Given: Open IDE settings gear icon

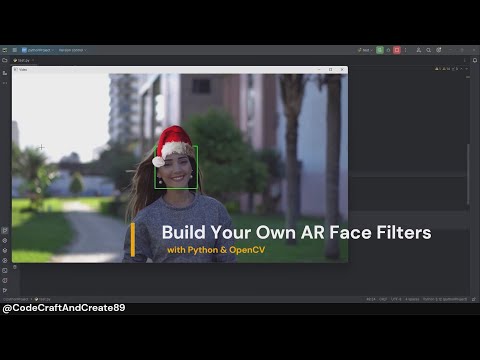Looking at the screenshot, I should (x=439, y=50).
